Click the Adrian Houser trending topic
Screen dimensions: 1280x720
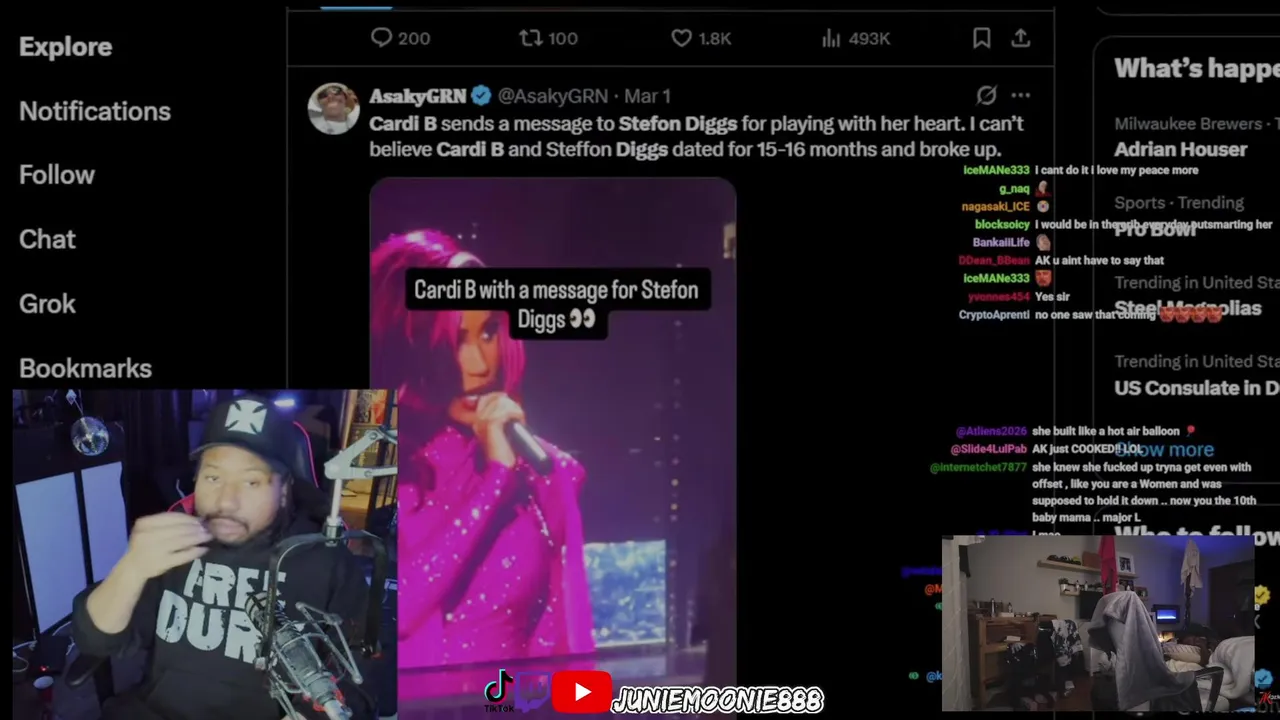click(x=1180, y=149)
